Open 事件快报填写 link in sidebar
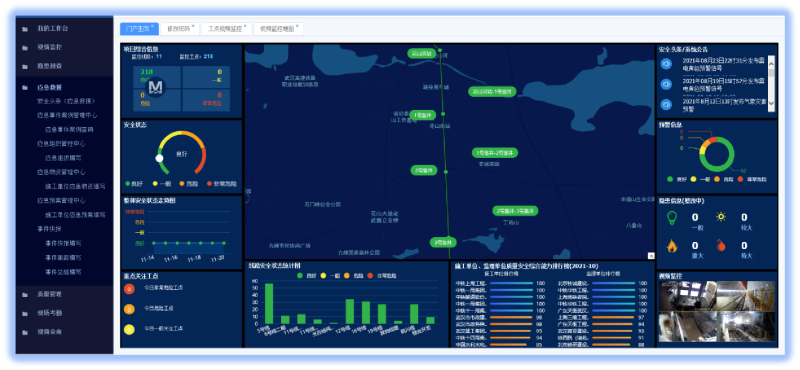Screen dimensions: 800x370 pyautogui.click(x=63, y=243)
